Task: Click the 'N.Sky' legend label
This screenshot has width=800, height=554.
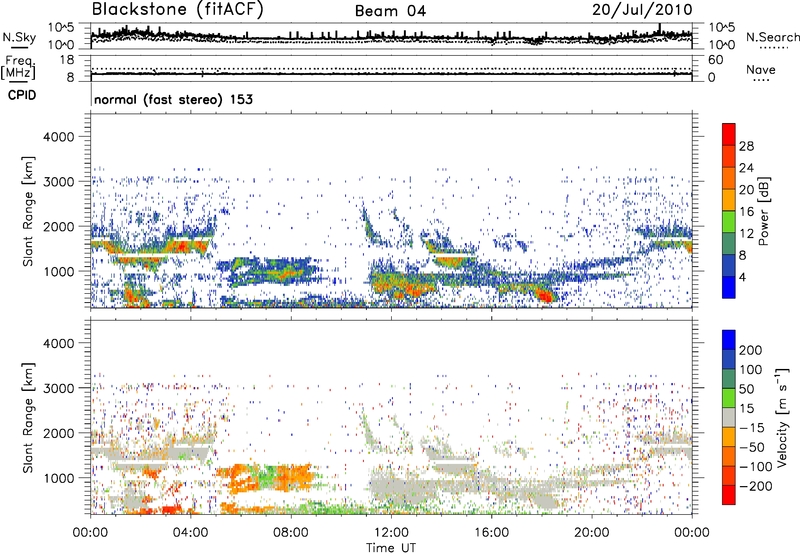Action: (x=19, y=37)
